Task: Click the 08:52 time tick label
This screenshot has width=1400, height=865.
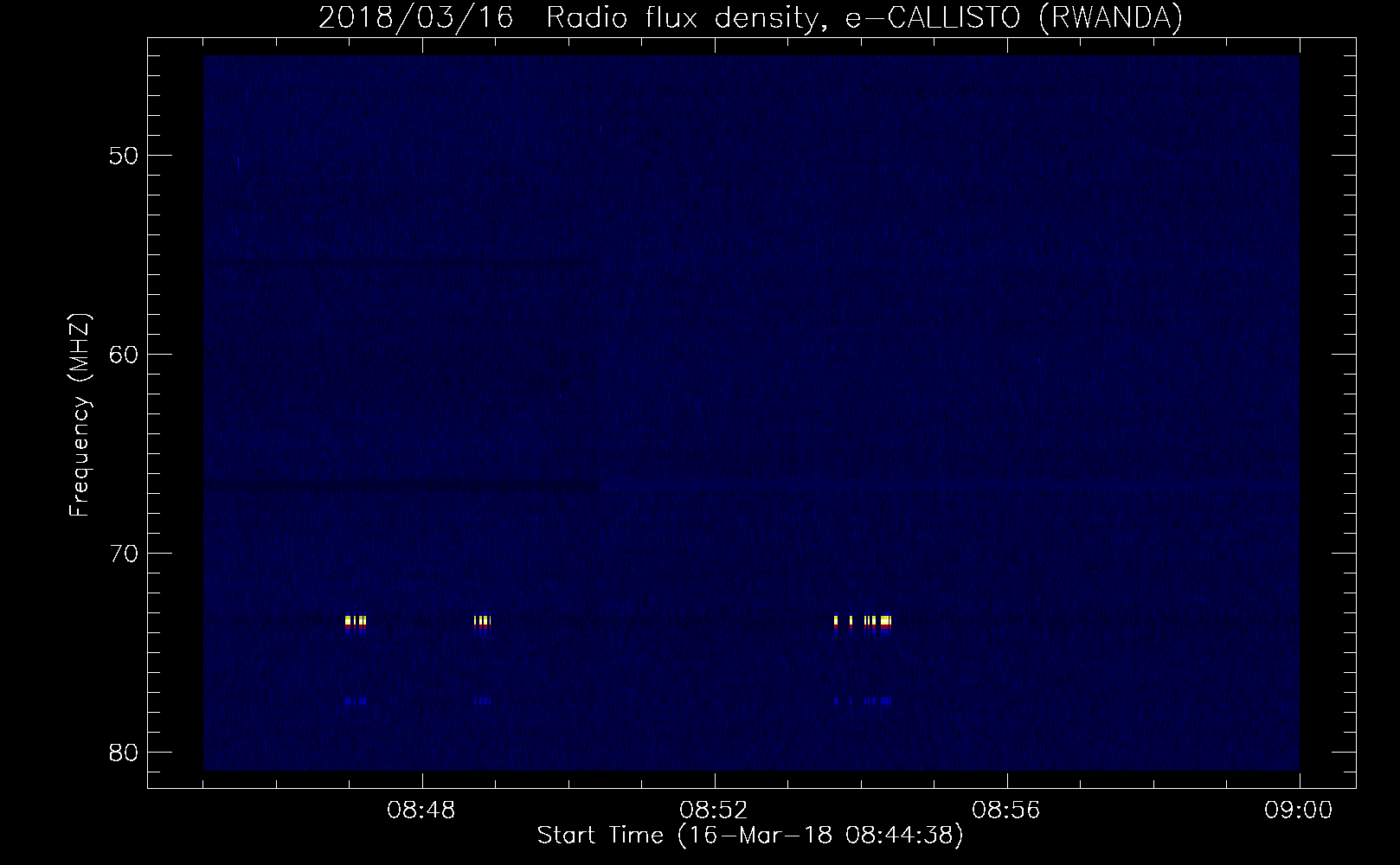Action: click(x=715, y=811)
